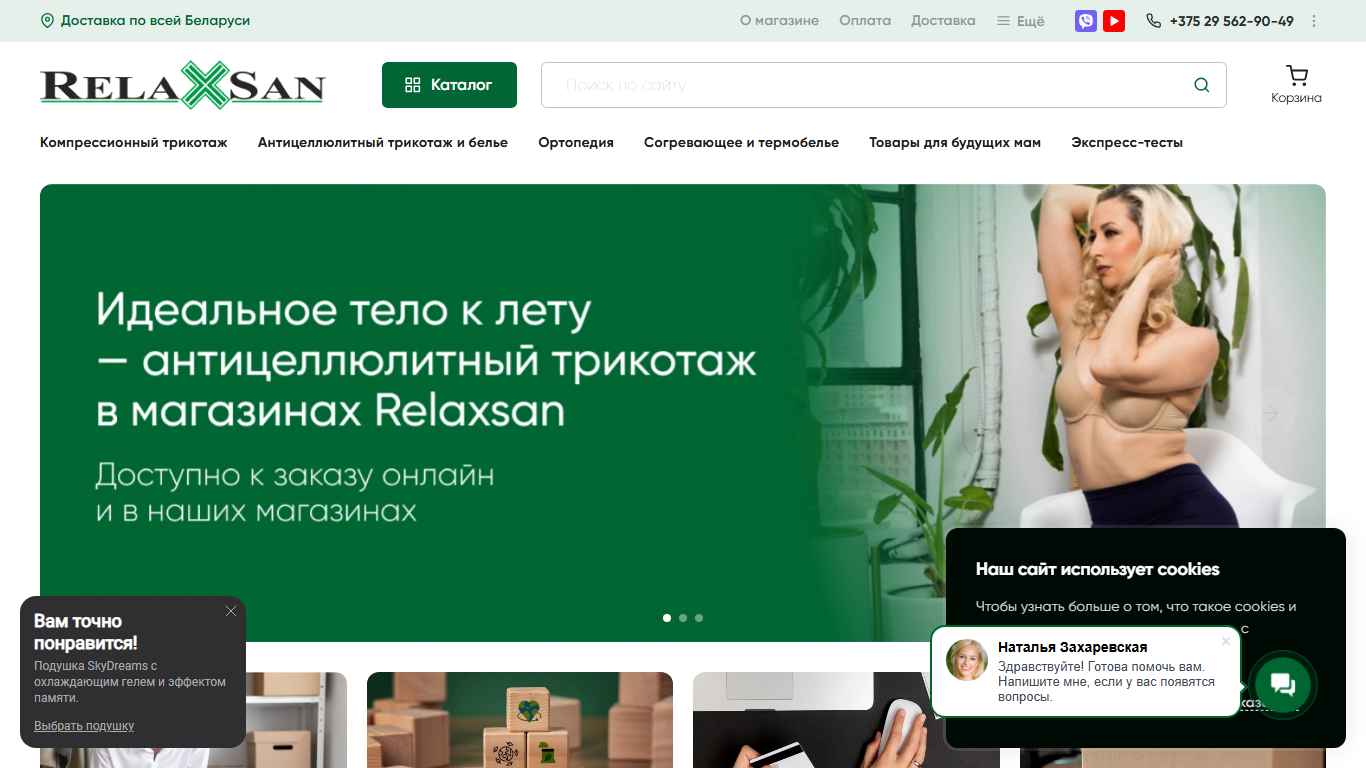The height and width of the screenshot is (768, 1366).
Task: Open the shopping cart Корзина
Action: [x=1296, y=85]
